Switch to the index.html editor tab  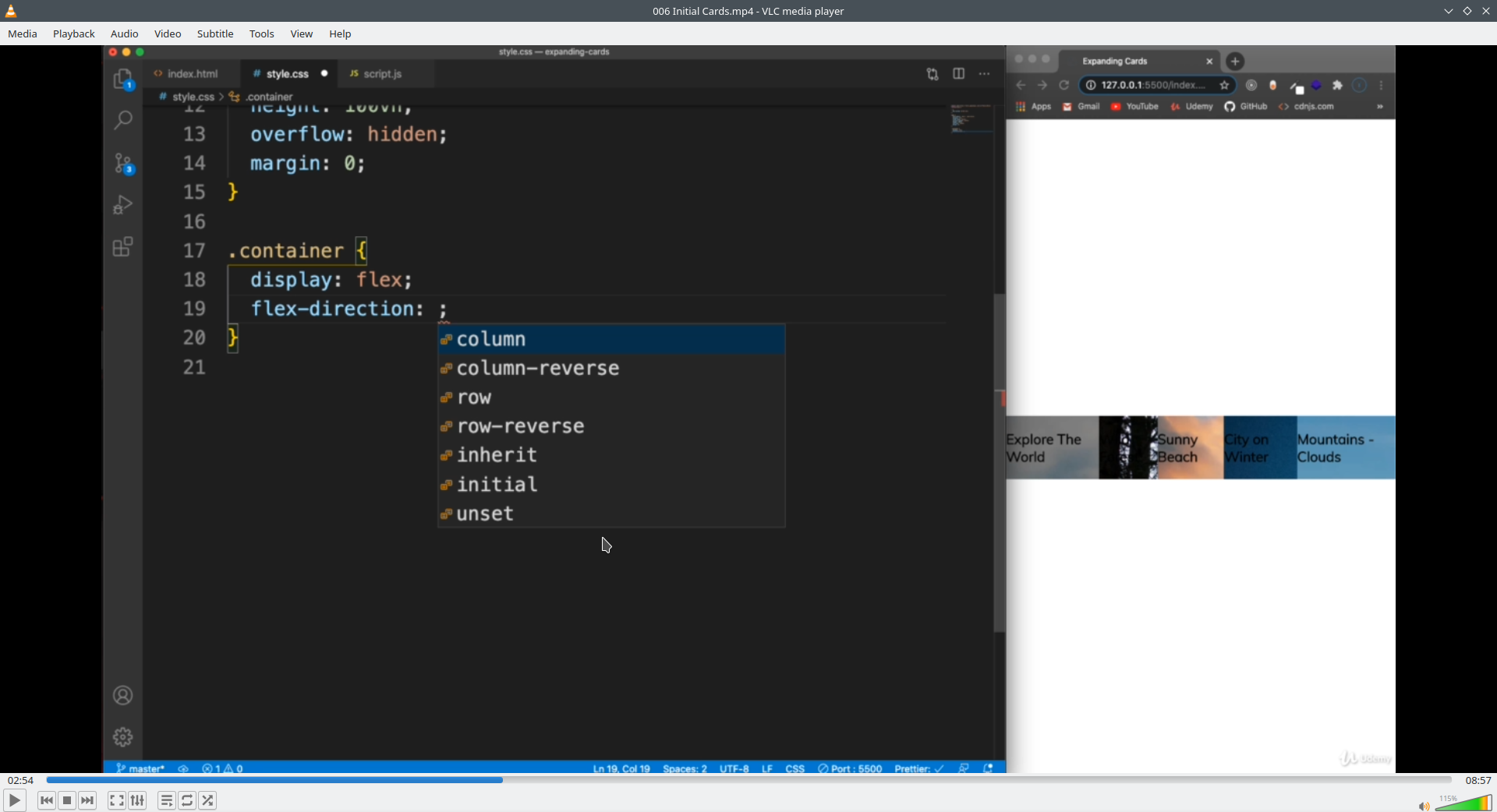pyautogui.click(x=192, y=74)
